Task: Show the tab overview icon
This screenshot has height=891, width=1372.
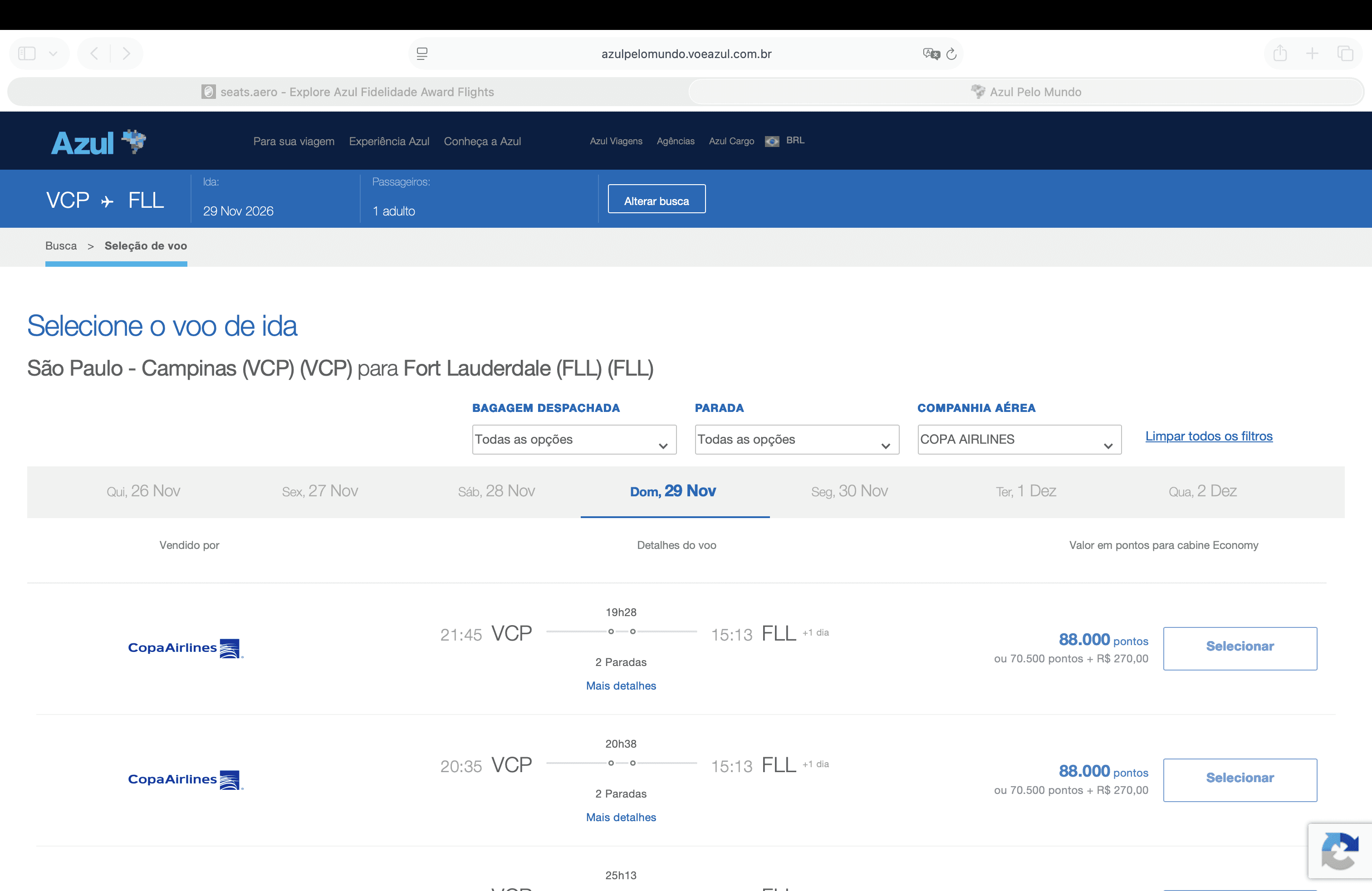Action: tap(1345, 54)
